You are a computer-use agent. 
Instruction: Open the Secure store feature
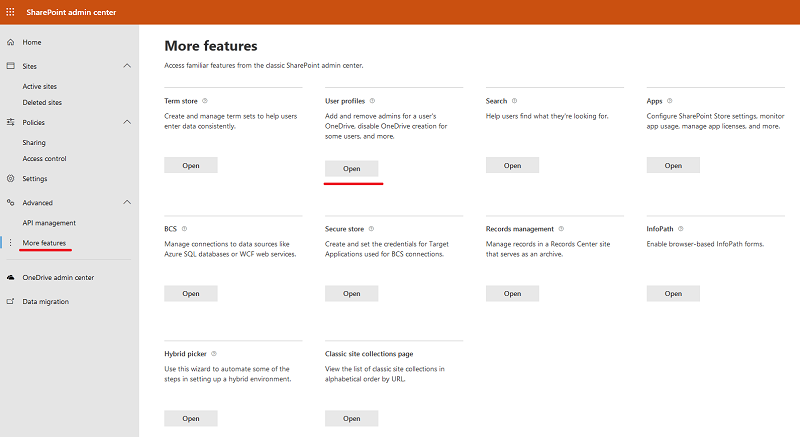(352, 293)
